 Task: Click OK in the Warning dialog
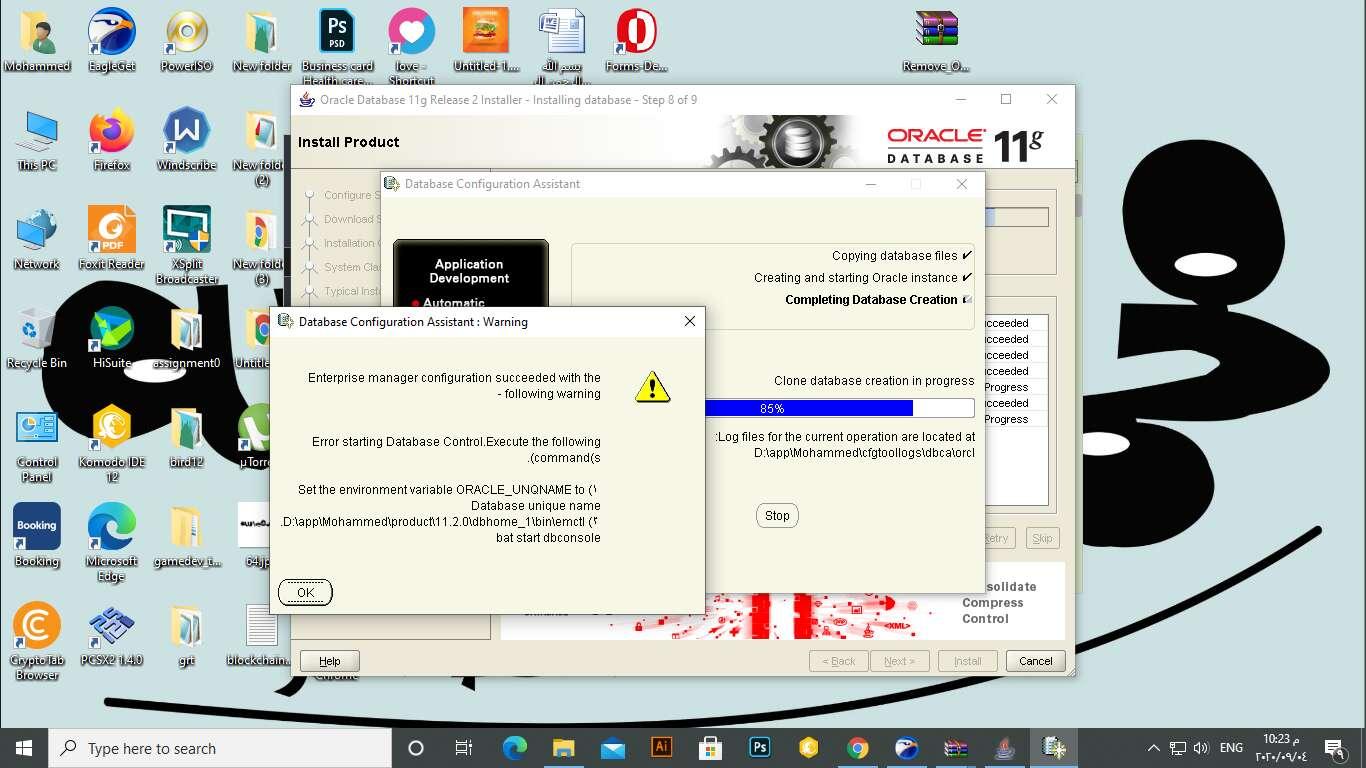tap(305, 592)
